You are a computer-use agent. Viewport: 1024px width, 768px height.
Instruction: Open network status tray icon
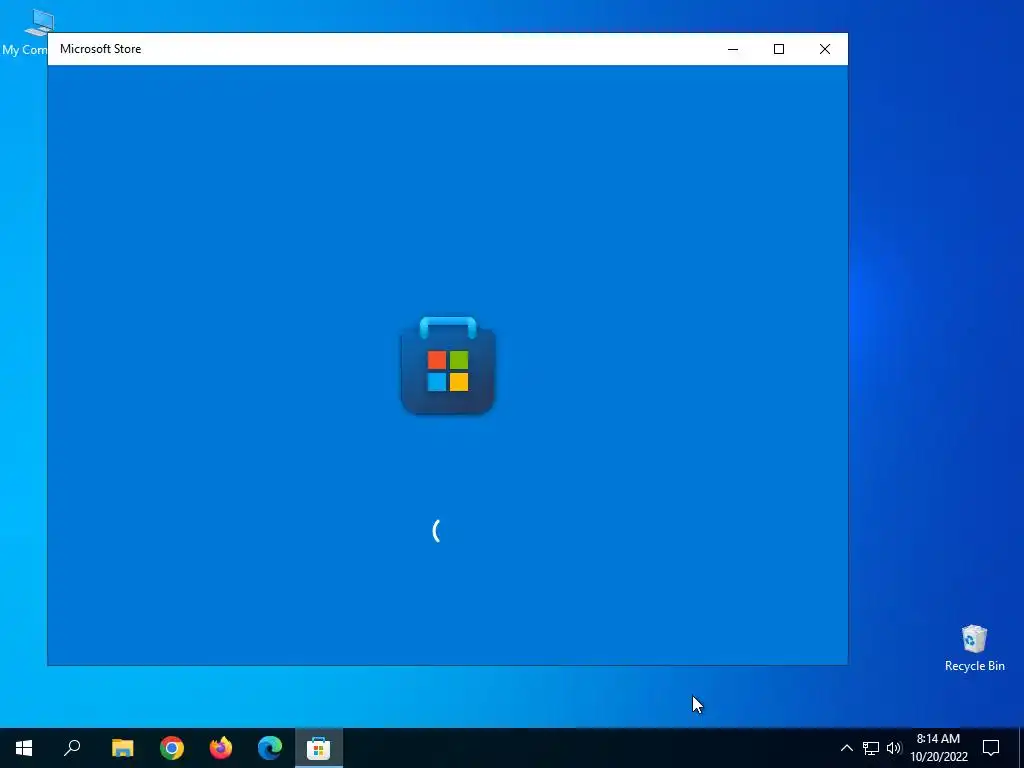[871, 748]
